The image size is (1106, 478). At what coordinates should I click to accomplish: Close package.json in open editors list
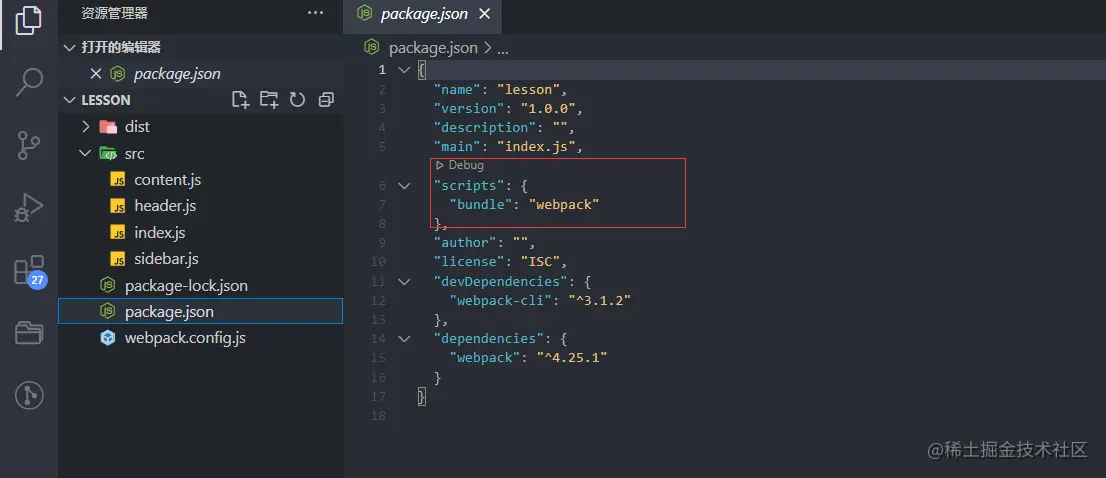point(96,73)
